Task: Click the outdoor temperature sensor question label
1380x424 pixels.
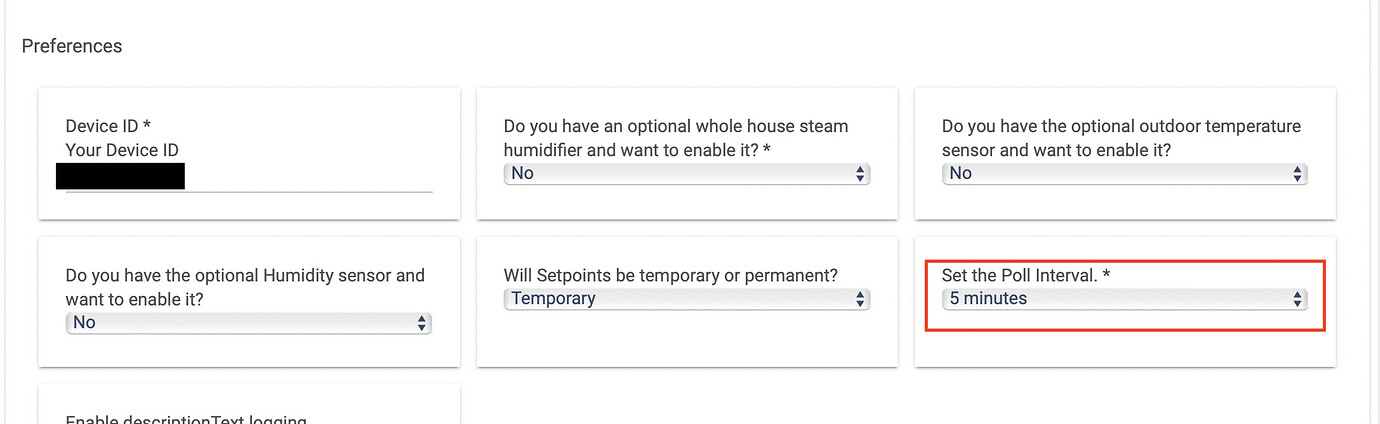Action: (1121, 138)
